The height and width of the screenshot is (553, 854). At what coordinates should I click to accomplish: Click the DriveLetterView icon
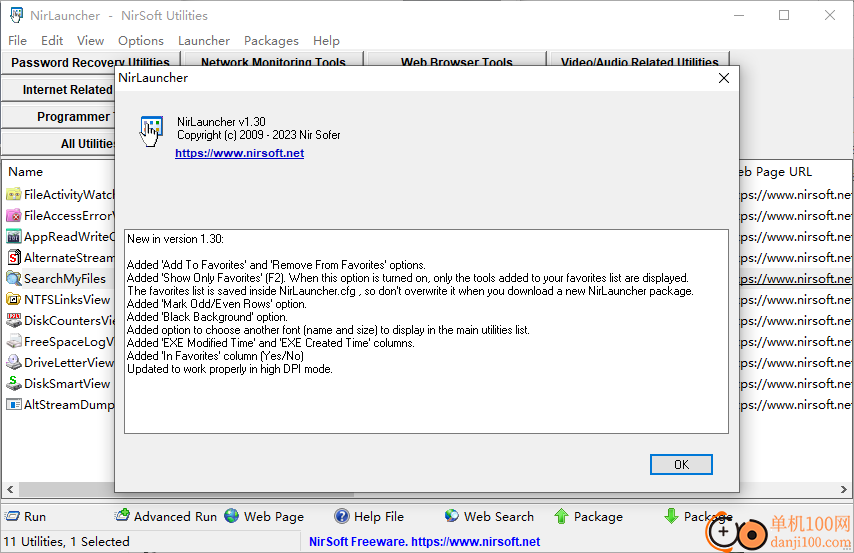point(14,362)
